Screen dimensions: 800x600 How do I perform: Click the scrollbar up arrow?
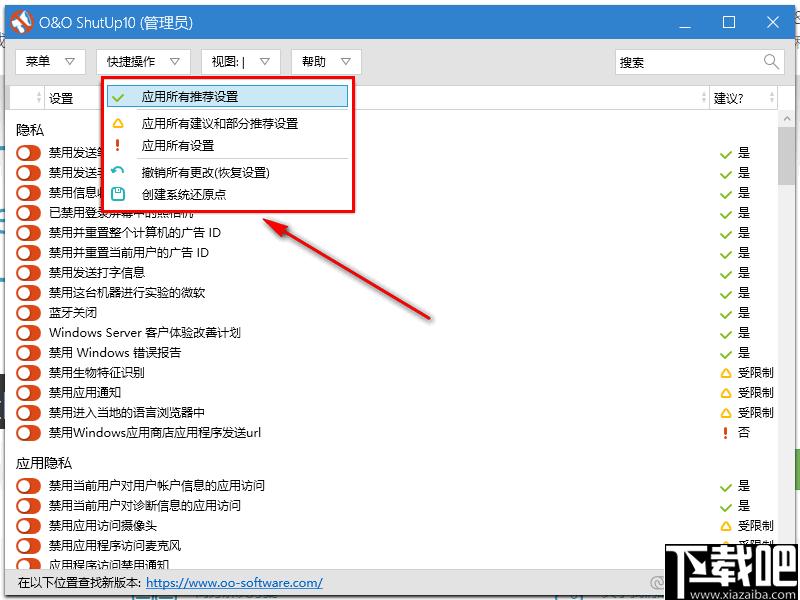tap(788, 119)
